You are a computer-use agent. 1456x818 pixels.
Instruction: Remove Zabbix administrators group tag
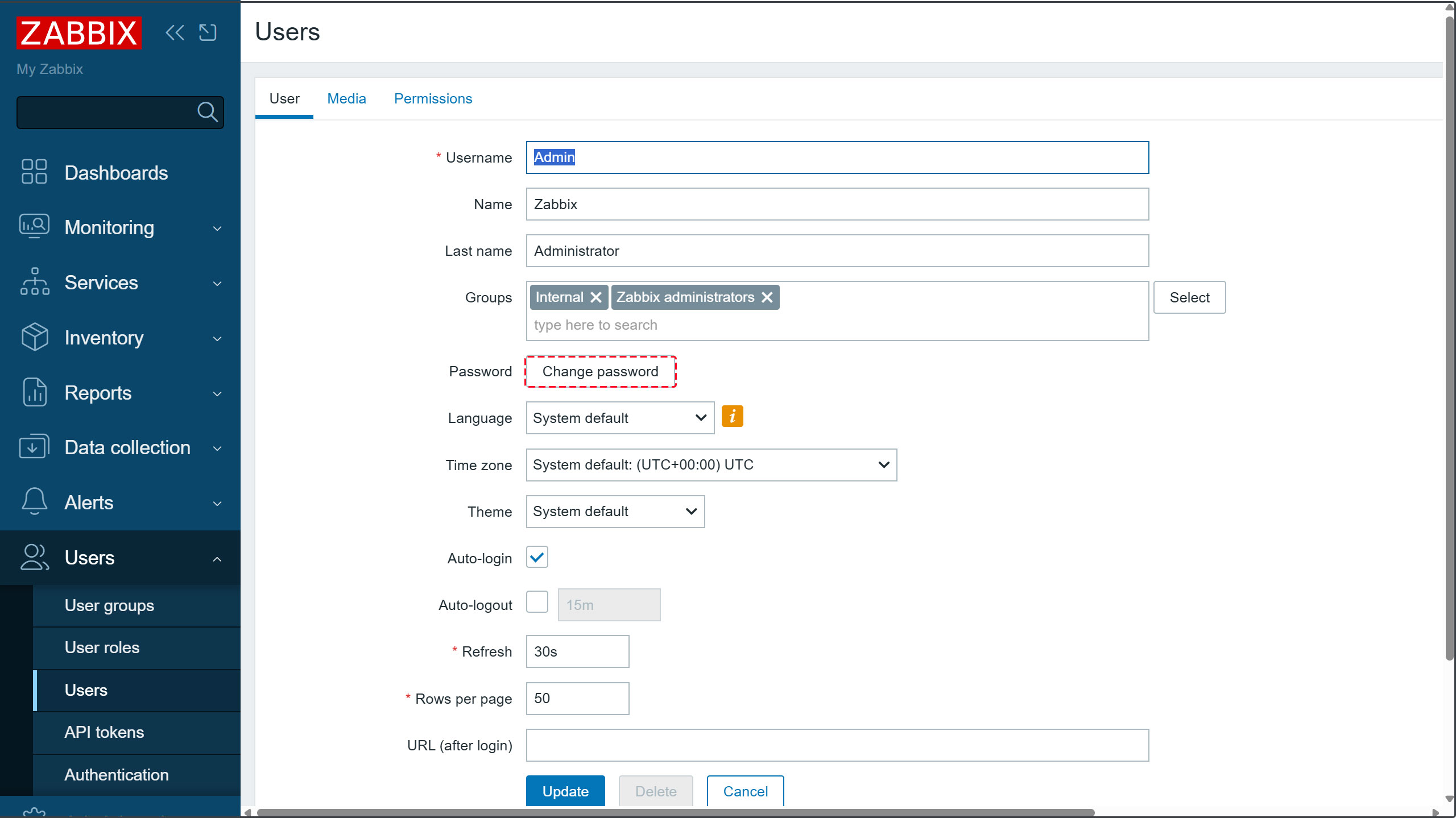[767, 297]
